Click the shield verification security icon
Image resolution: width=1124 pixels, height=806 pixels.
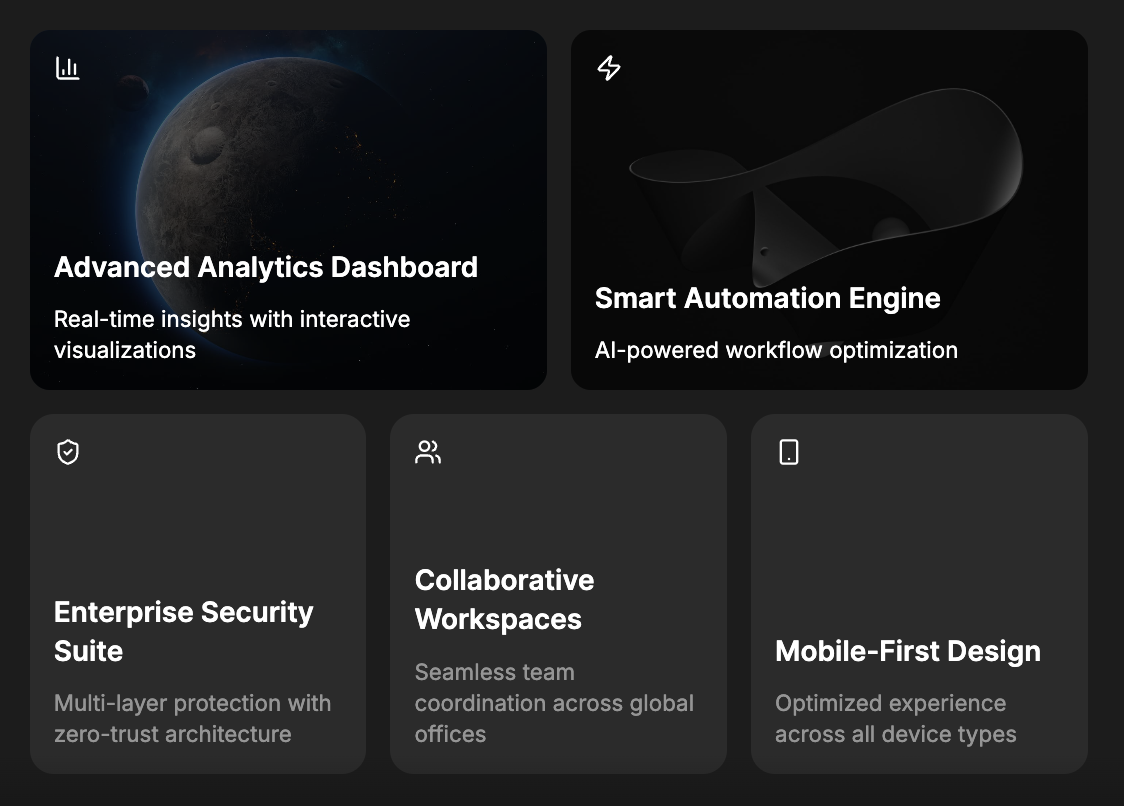tap(67, 451)
